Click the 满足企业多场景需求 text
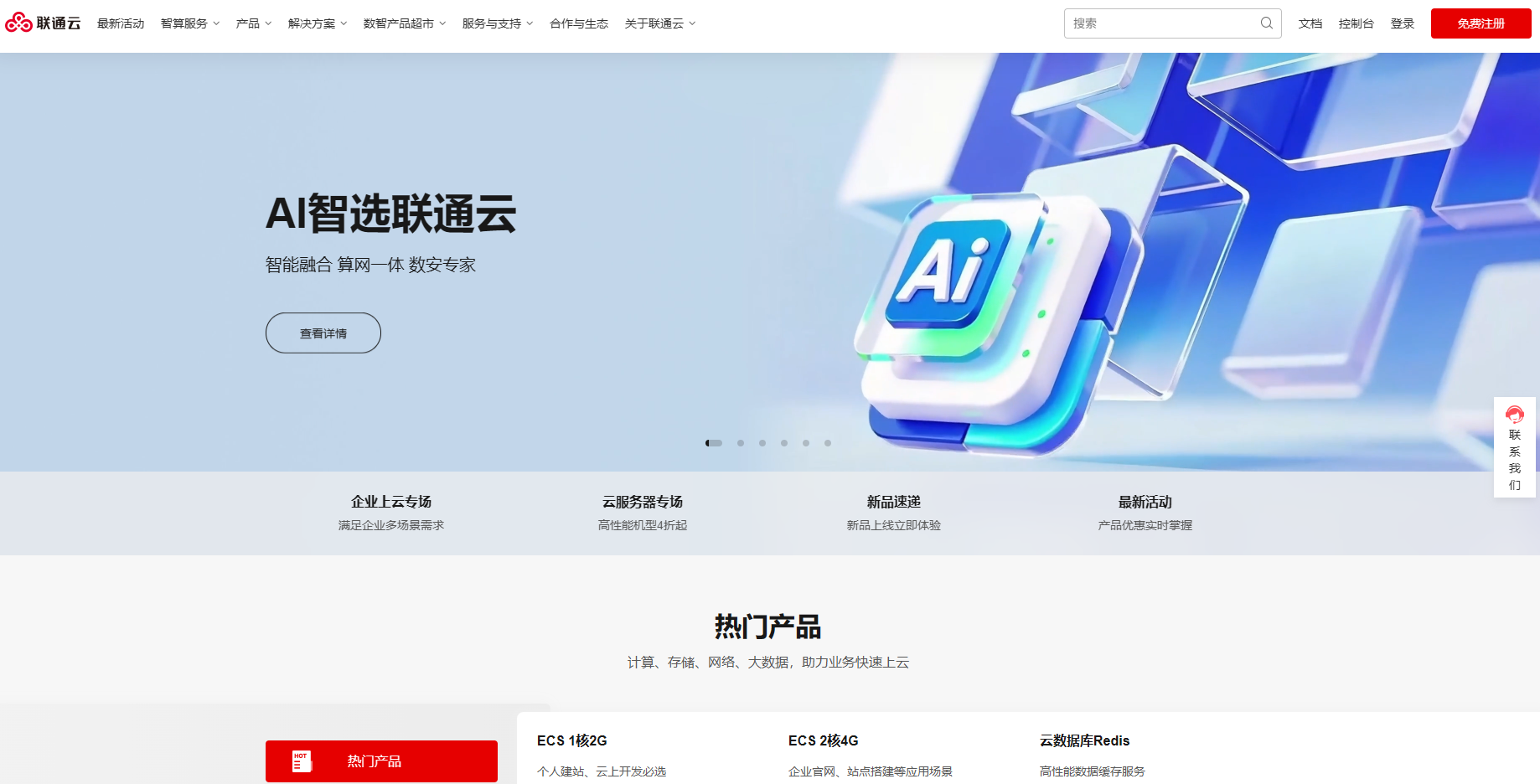 pos(391,525)
